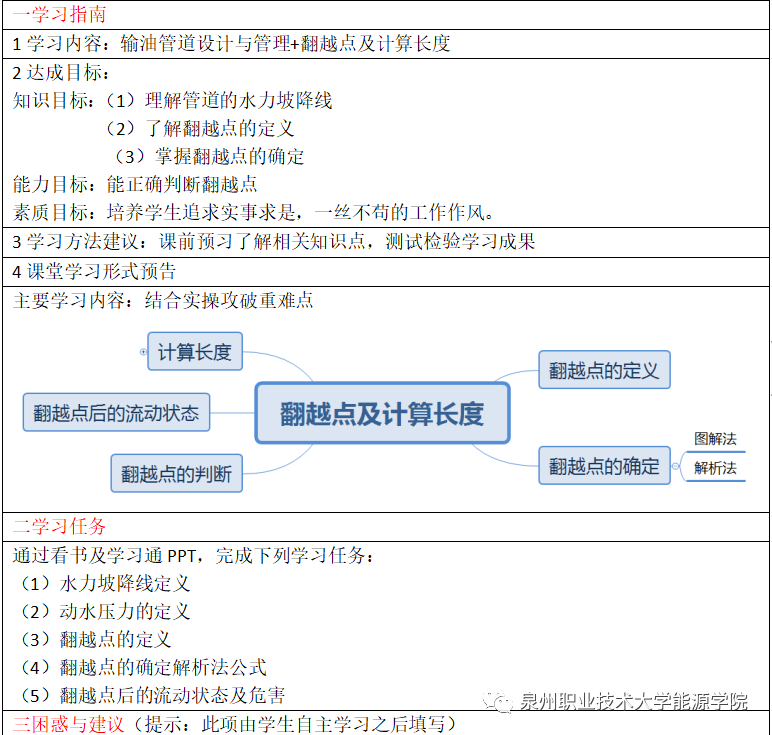Select the 翻越点的定义 node
Image resolution: width=772 pixels, height=735 pixels.
604,370
